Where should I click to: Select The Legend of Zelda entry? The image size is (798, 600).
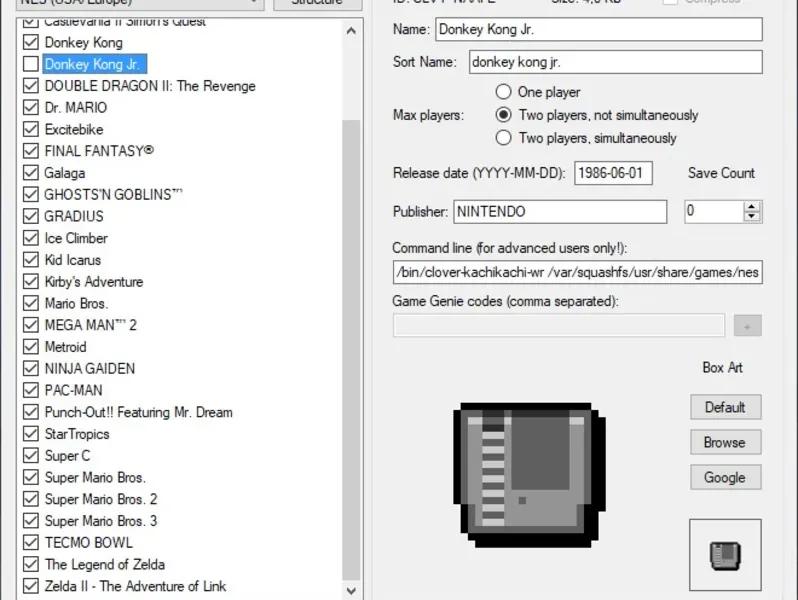pyautogui.click(x=105, y=564)
